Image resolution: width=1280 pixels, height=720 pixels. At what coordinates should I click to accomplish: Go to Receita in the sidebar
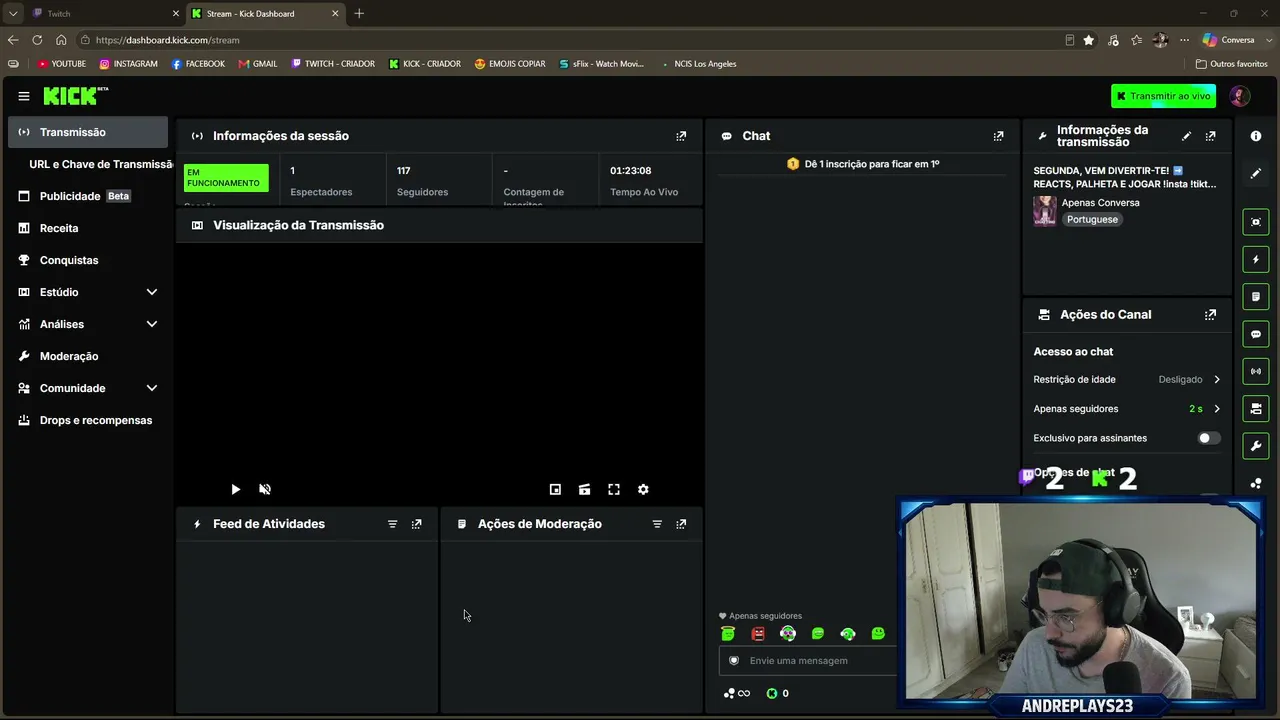click(88, 228)
